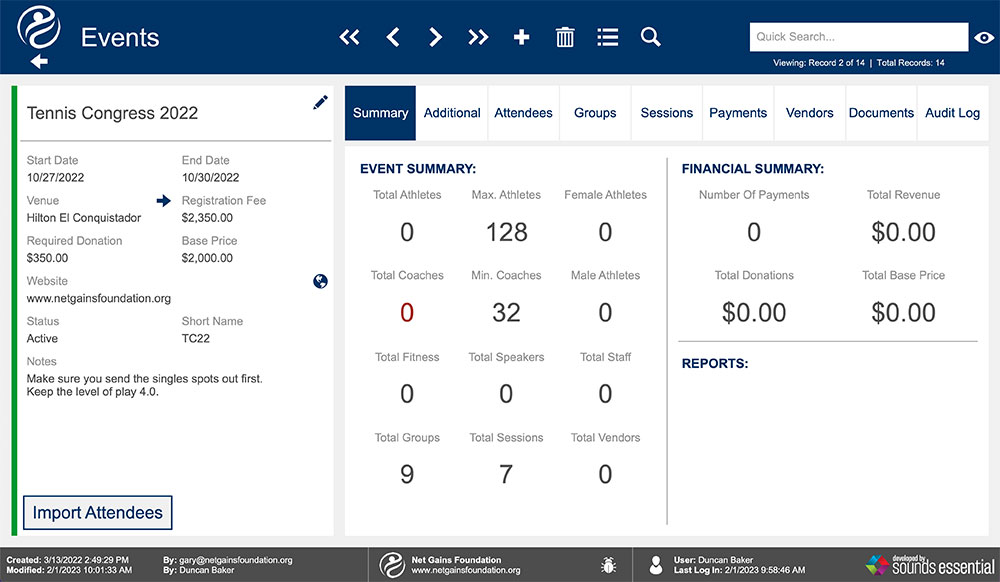Edit event details with pencil icon
This screenshot has width=1000, height=582.
[320, 102]
